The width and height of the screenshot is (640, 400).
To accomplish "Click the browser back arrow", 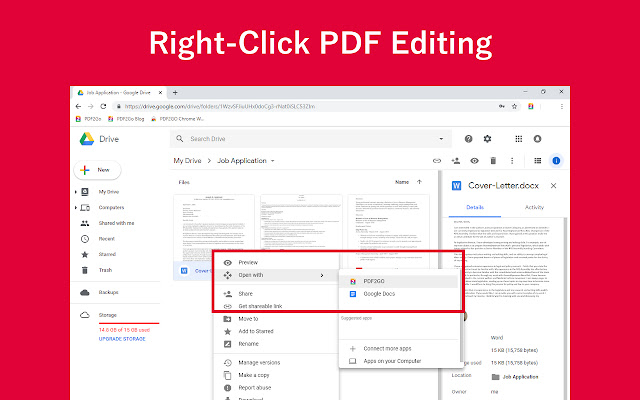I will point(78,107).
